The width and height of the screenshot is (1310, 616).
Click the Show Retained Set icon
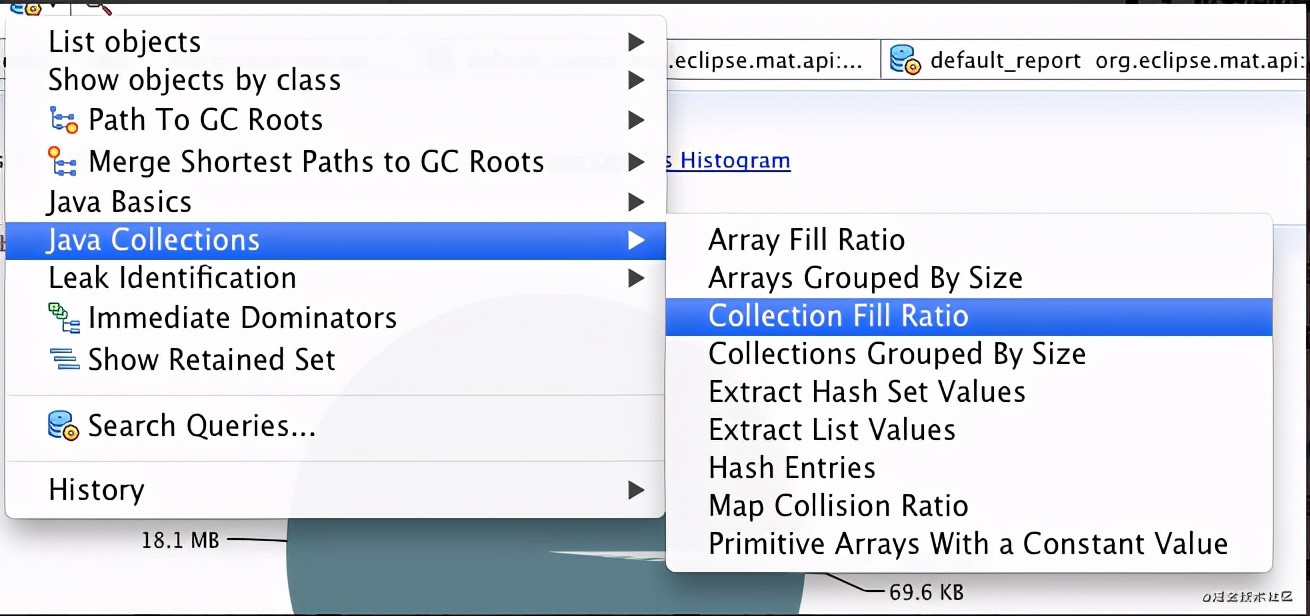point(63,359)
